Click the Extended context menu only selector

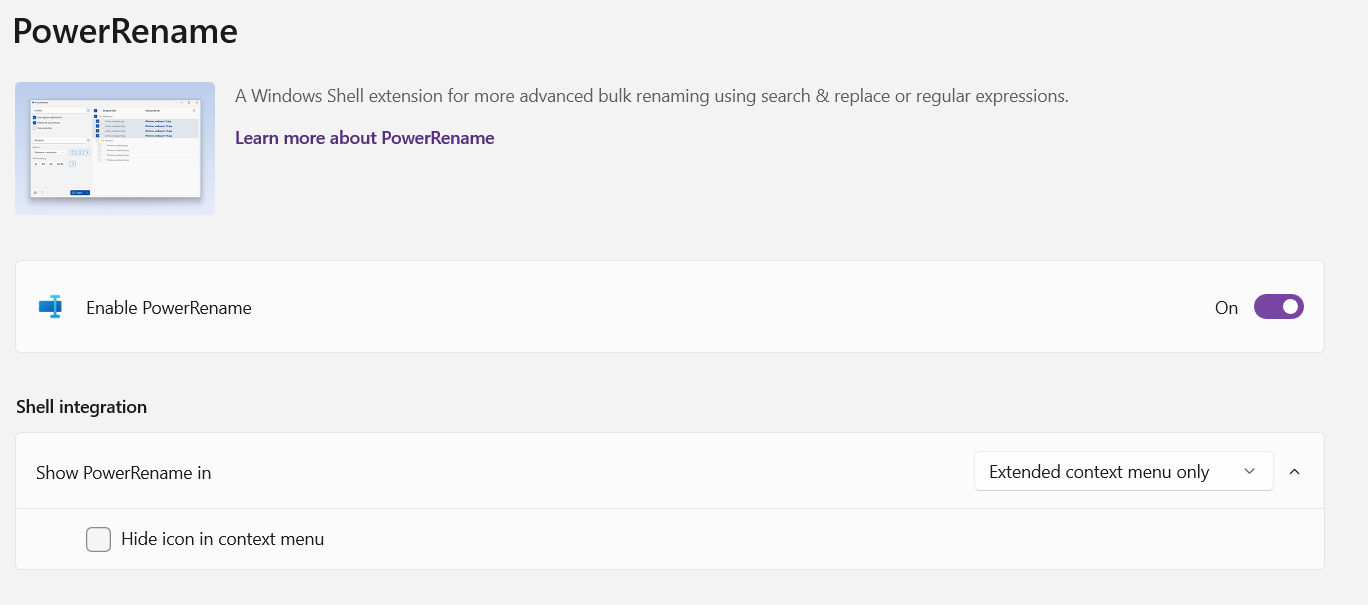(x=1122, y=471)
